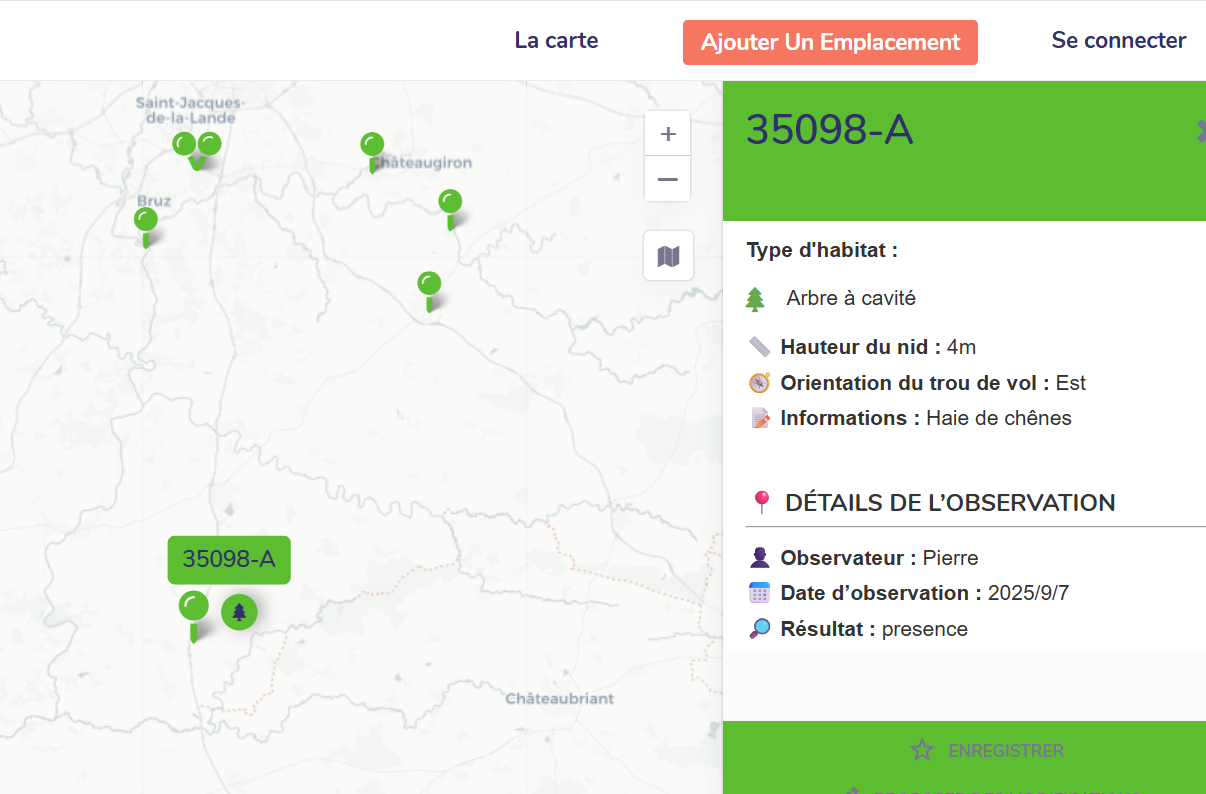Click the compass icon beside Orientation du trou
This screenshot has height=794, width=1206.
[760, 383]
